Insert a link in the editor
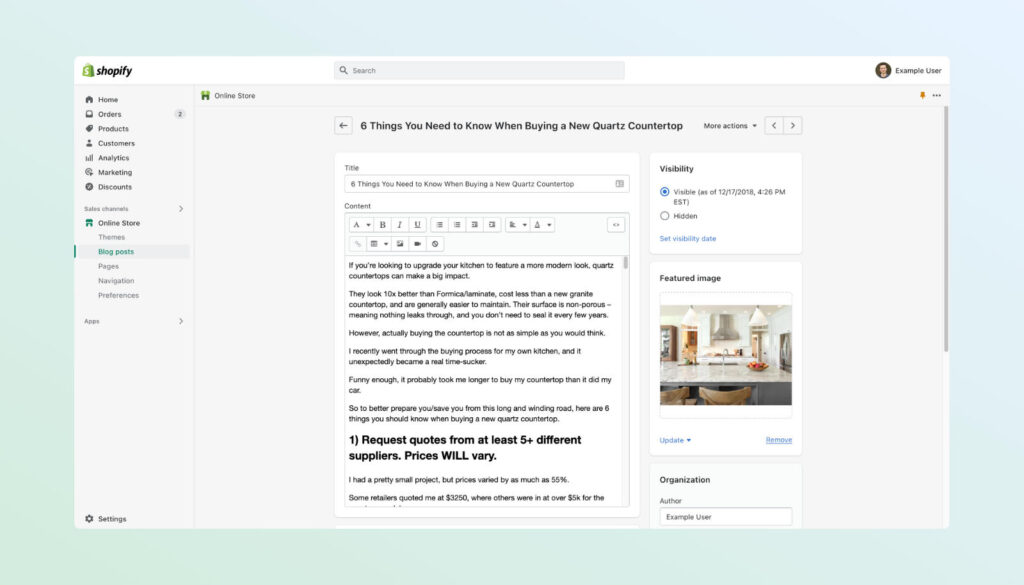The height and width of the screenshot is (585, 1024). click(357, 244)
